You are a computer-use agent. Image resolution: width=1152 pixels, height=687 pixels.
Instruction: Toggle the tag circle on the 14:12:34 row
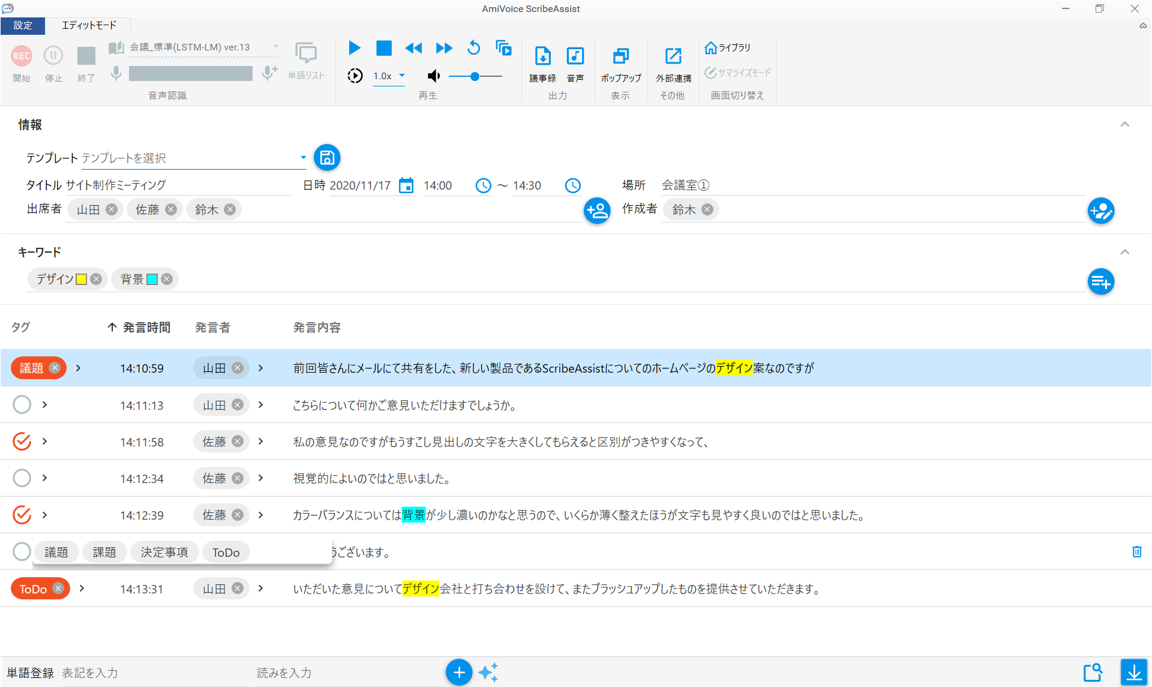point(22,478)
